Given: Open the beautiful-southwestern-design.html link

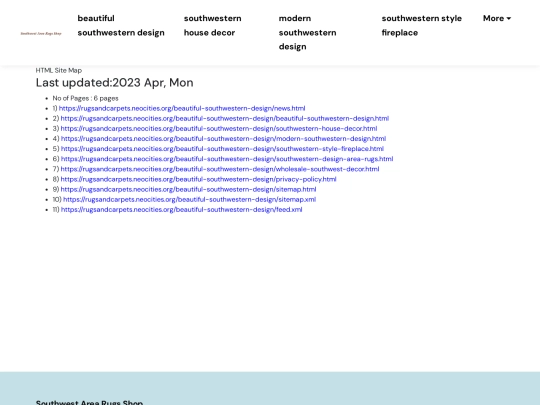Looking at the screenshot, I should pos(225,118).
